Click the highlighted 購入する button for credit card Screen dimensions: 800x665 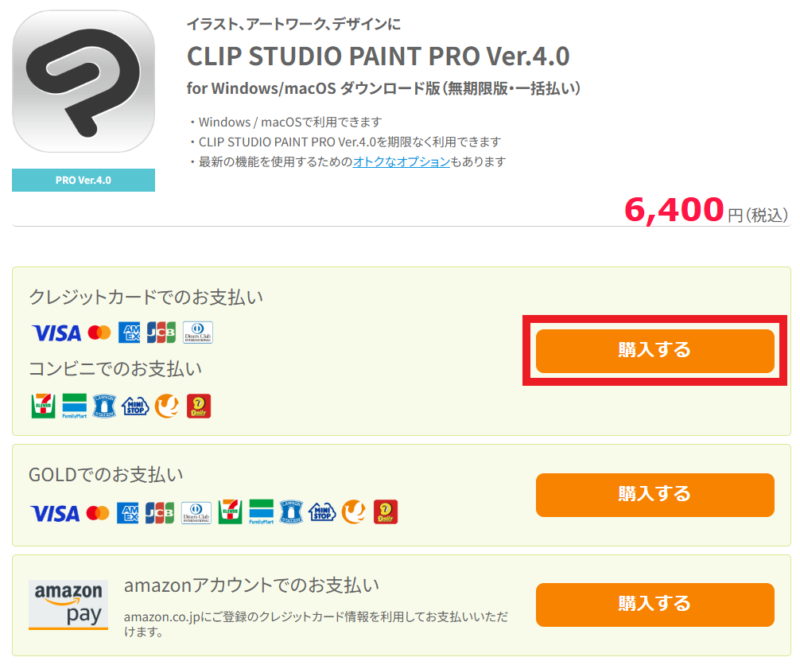pos(655,351)
